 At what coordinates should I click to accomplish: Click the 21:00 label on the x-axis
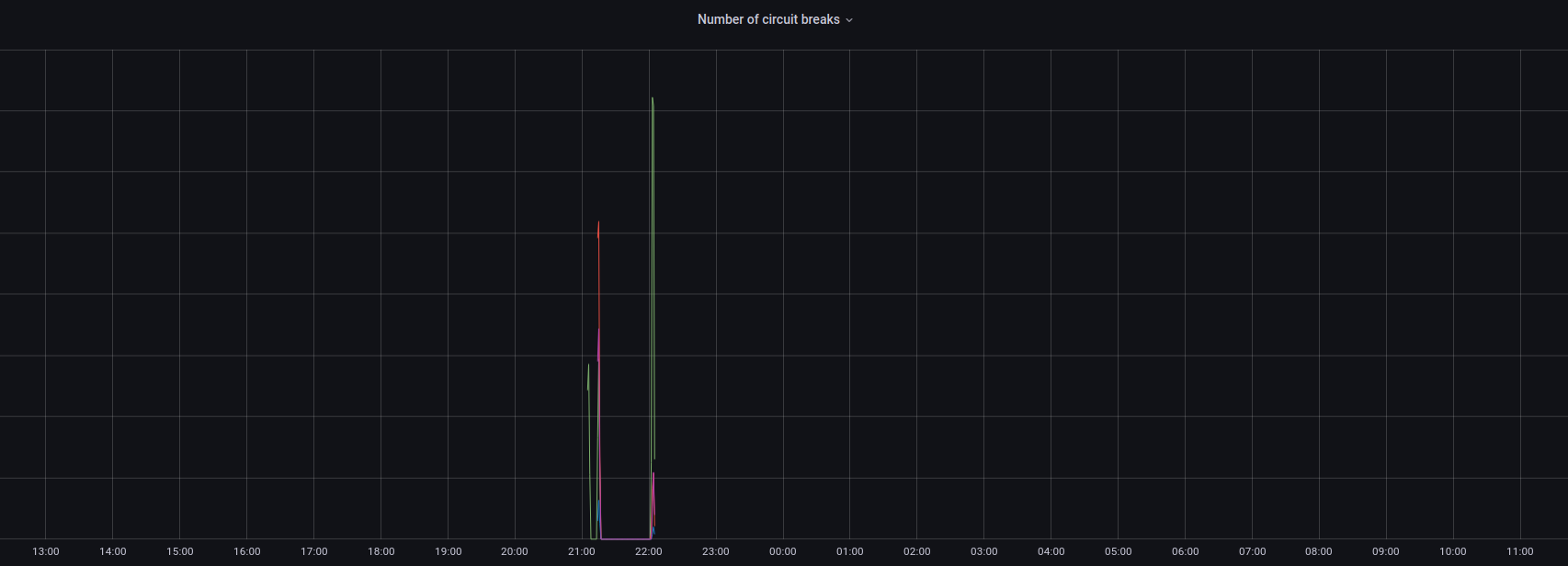[582, 551]
